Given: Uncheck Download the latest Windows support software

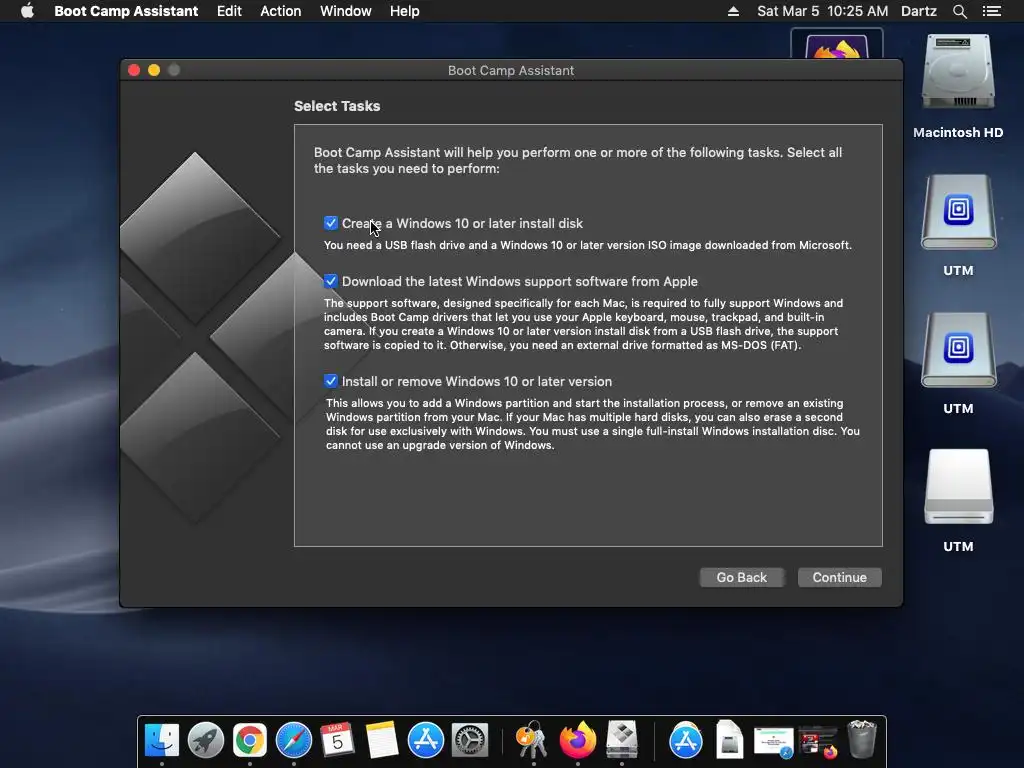Looking at the screenshot, I should [330, 281].
